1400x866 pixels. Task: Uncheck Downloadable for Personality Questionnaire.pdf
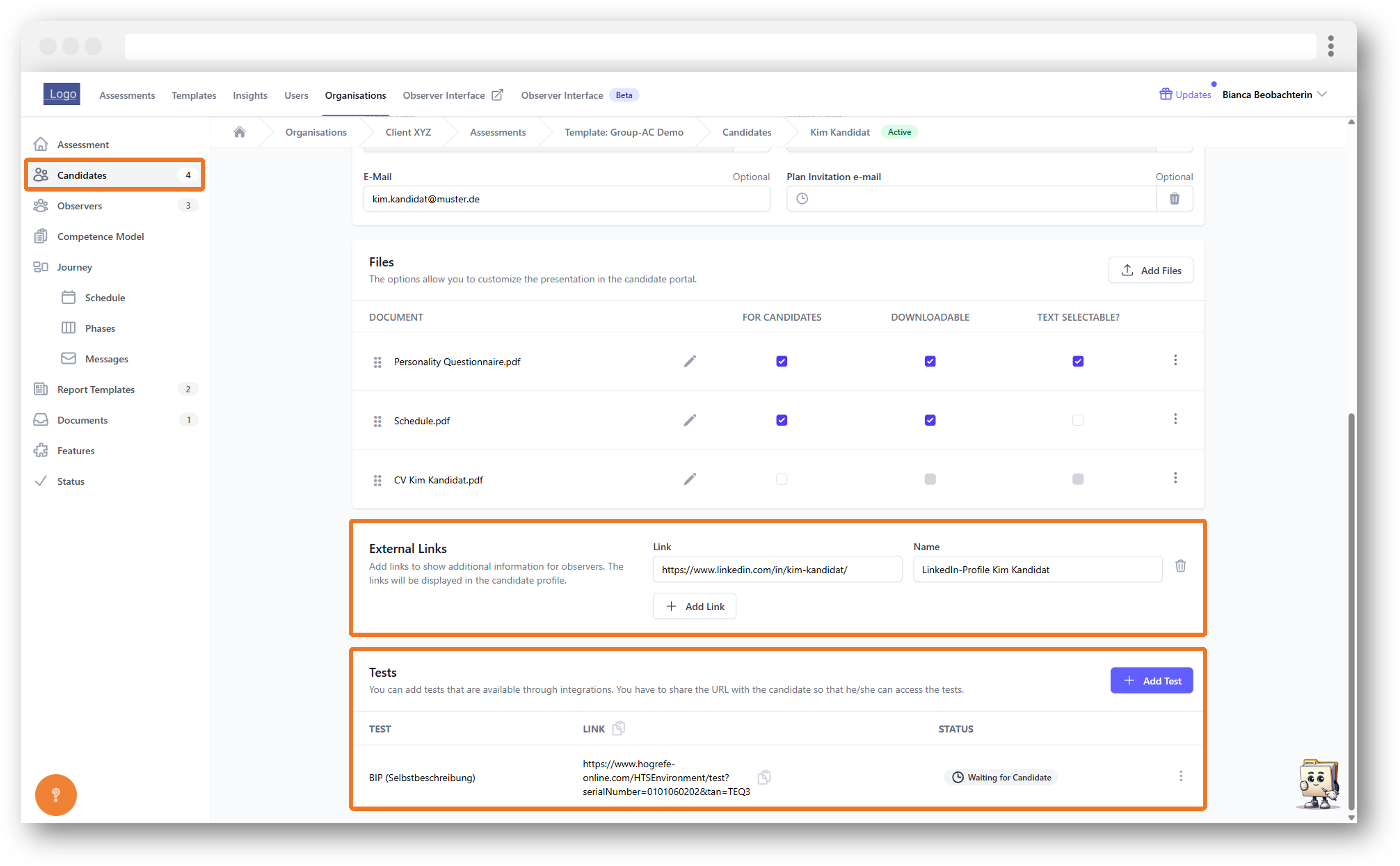click(930, 362)
